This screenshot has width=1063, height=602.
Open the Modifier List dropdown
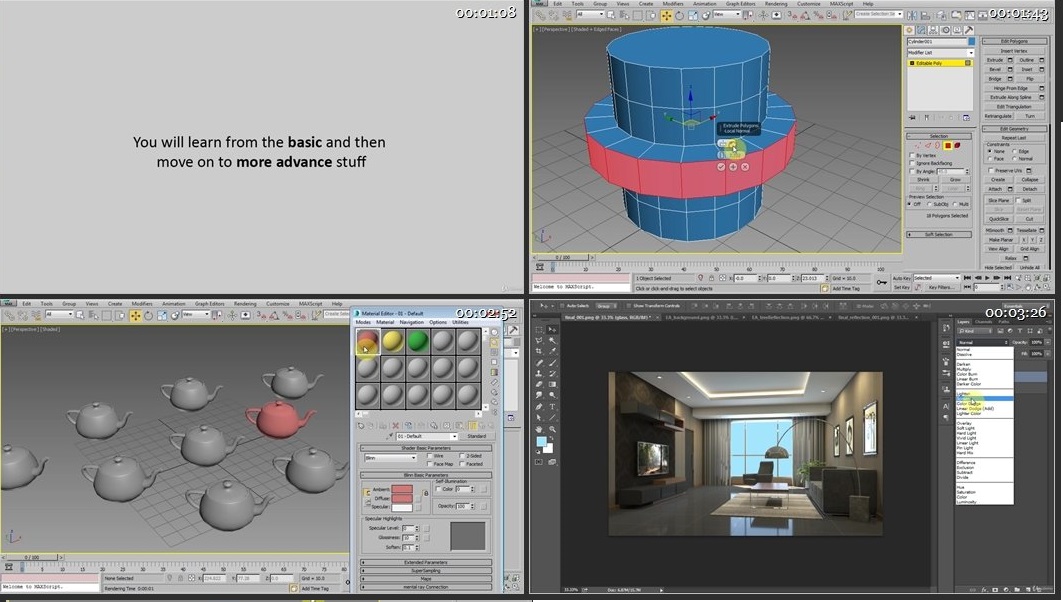point(940,52)
